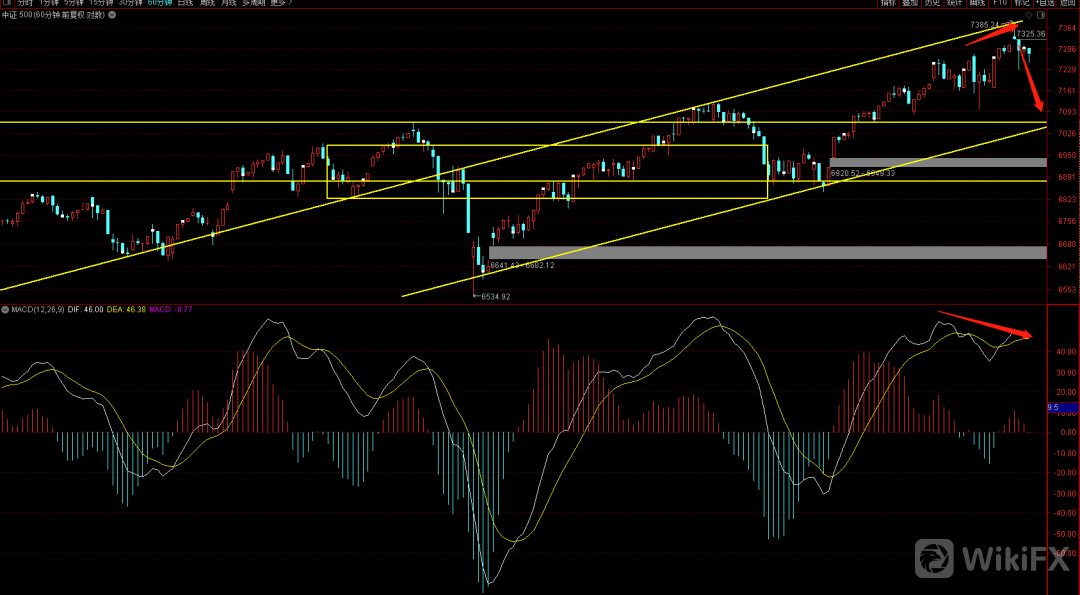This screenshot has width=1080, height=595.
Task: Click the 返回 back button
Action: [x=1068, y=3]
